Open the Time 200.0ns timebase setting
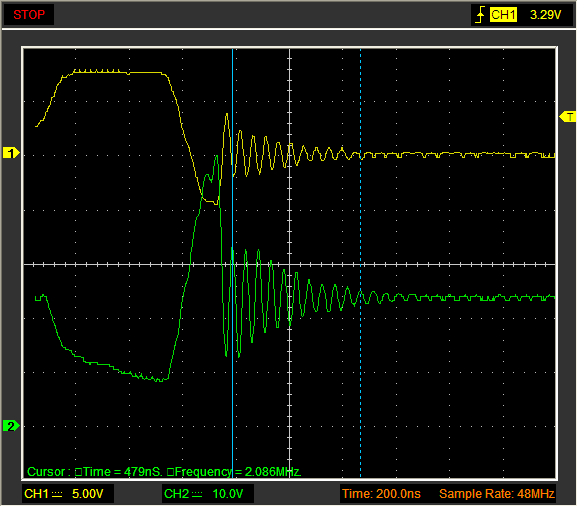Viewport: 578px width, 507px height. 381,494
